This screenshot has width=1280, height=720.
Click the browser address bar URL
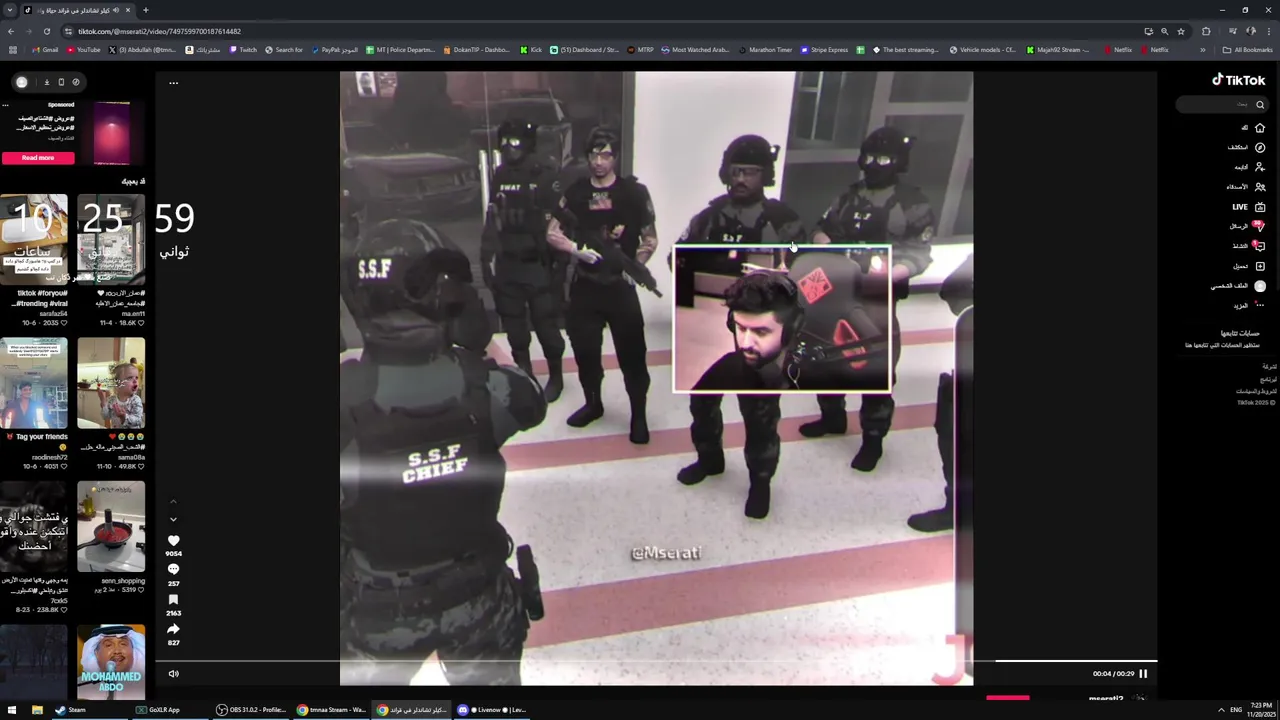pyautogui.click(x=159, y=31)
